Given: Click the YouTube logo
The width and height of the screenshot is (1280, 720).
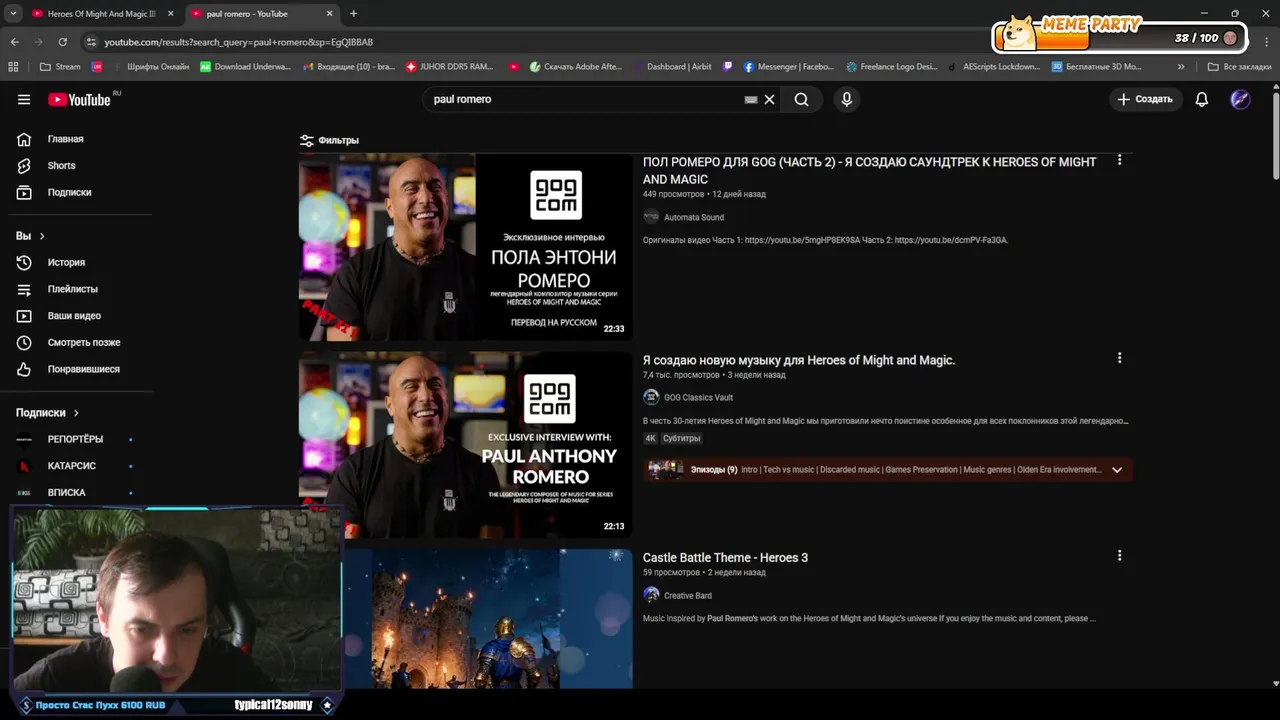Looking at the screenshot, I should (80, 99).
